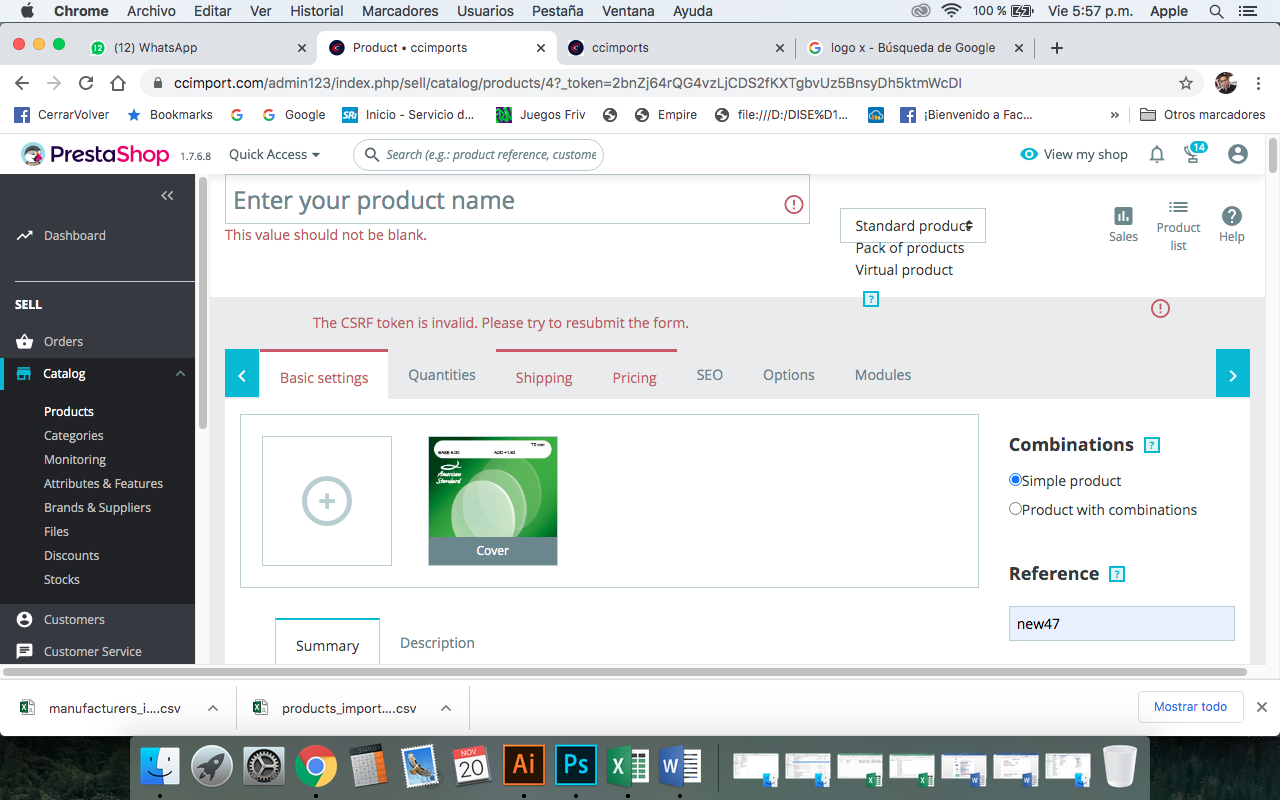Open Adobe Photoshop from the dock
Viewport: 1280px width, 800px height.
[x=575, y=766]
